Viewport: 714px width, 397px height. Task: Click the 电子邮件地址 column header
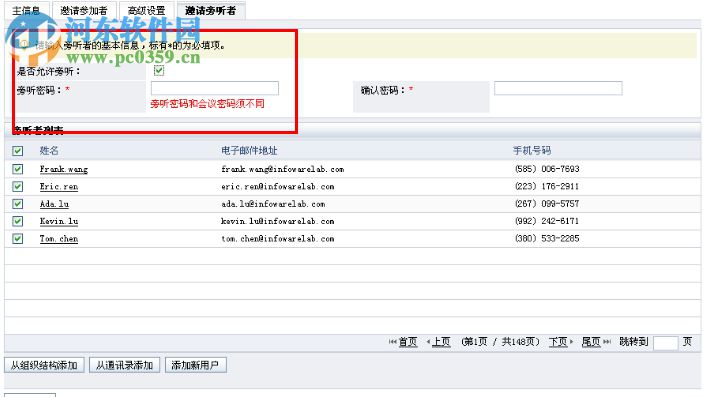click(249, 151)
